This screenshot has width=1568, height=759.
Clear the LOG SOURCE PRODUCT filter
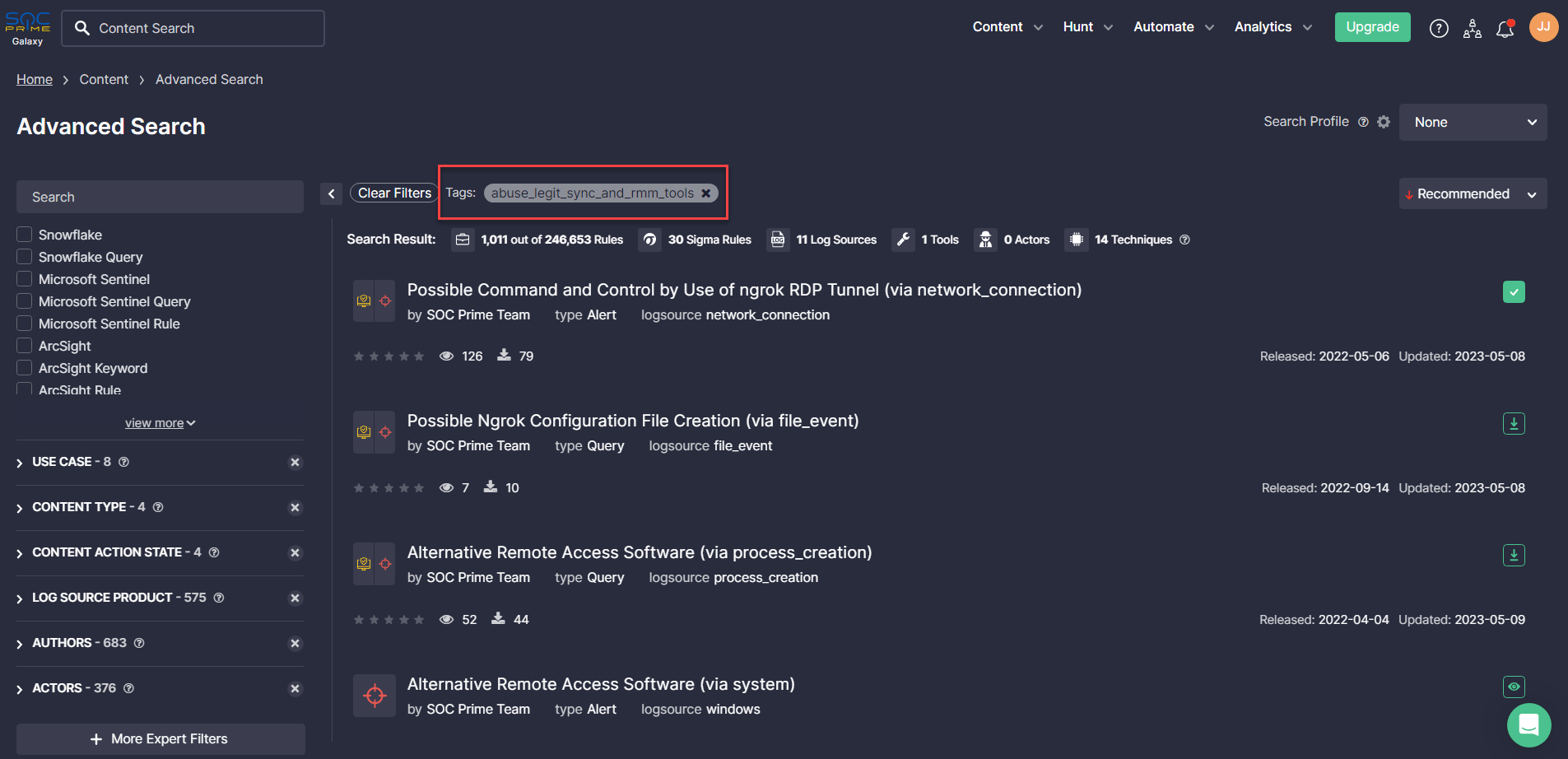295,598
